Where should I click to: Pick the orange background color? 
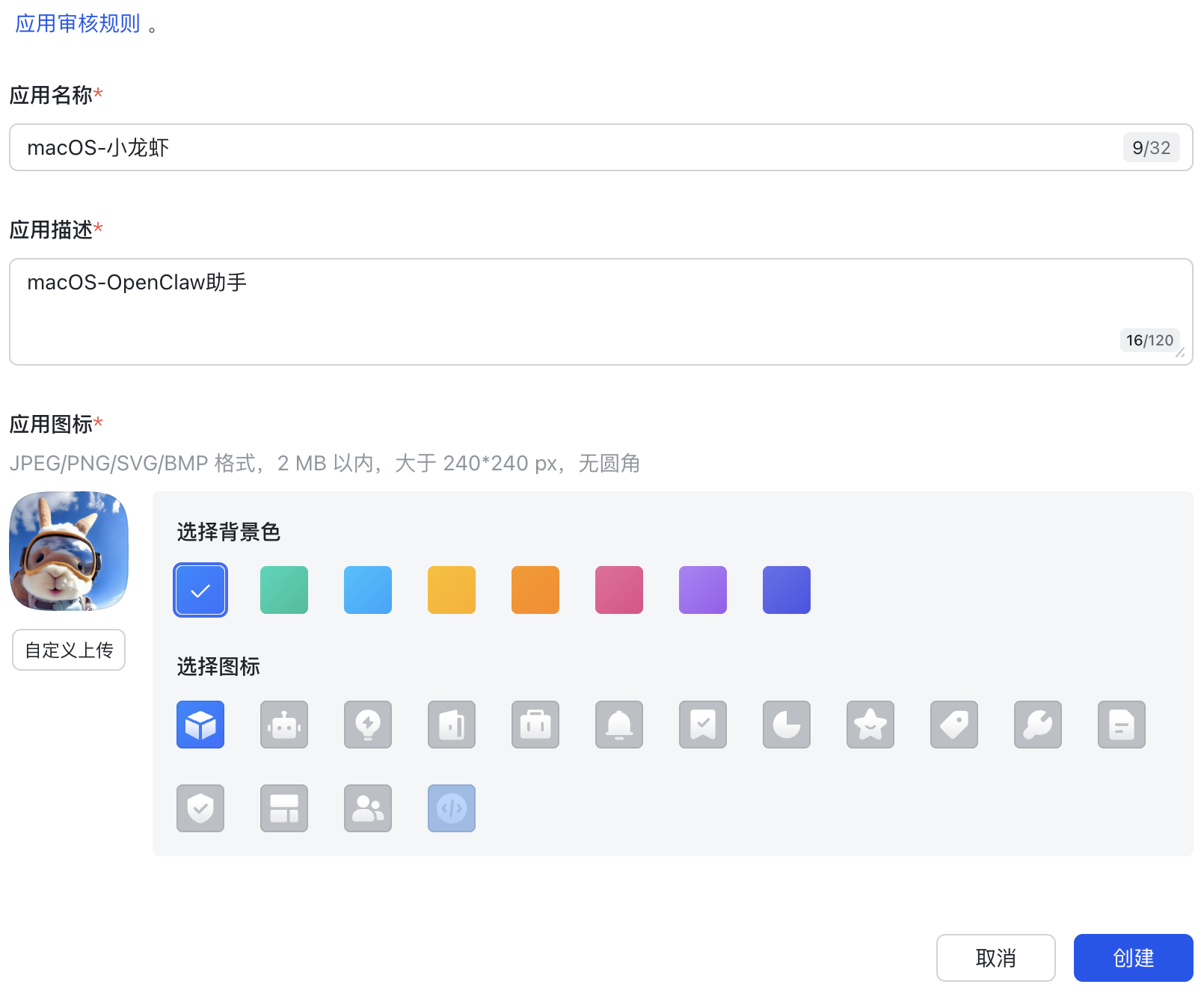point(535,590)
